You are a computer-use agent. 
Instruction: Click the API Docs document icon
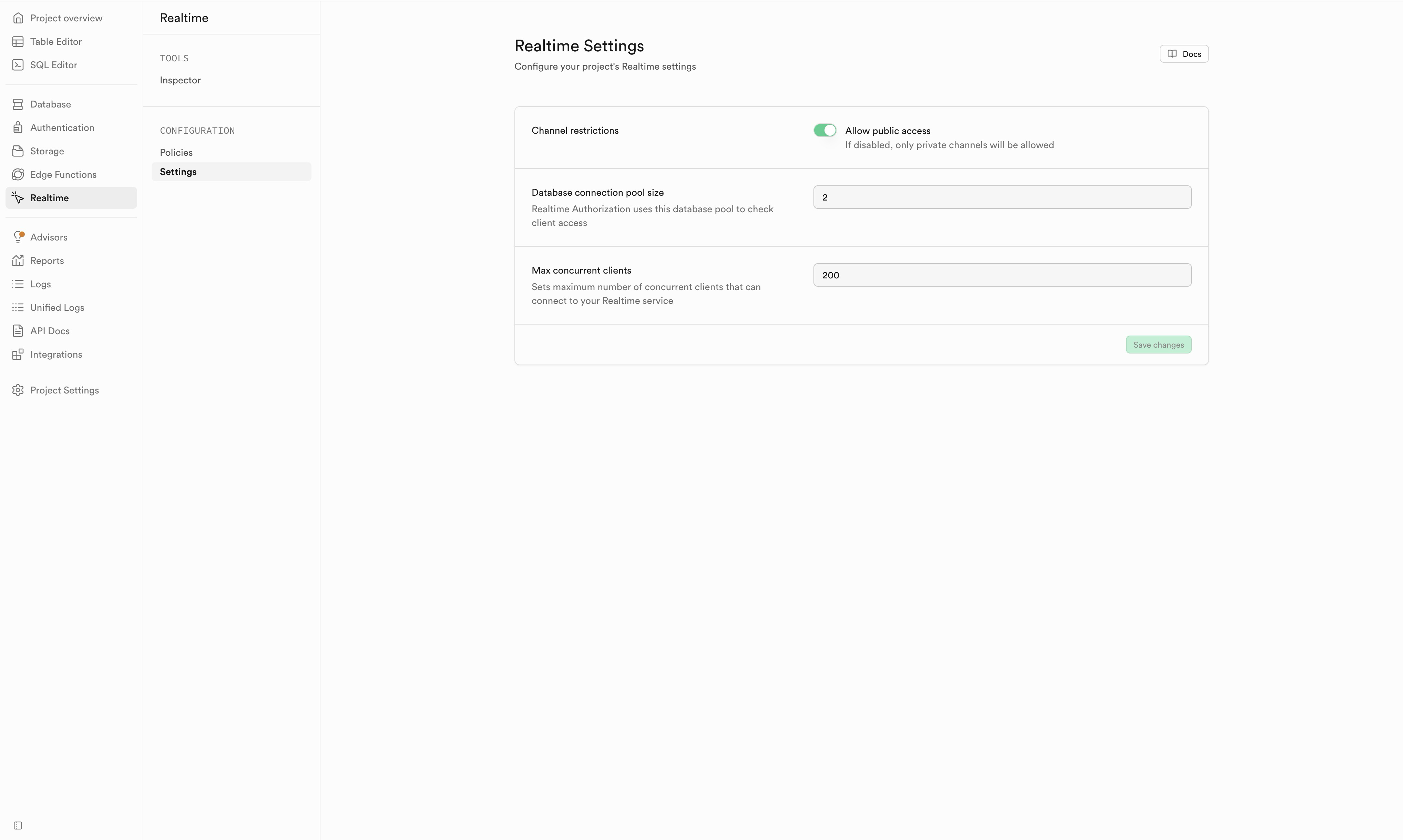click(18, 331)
